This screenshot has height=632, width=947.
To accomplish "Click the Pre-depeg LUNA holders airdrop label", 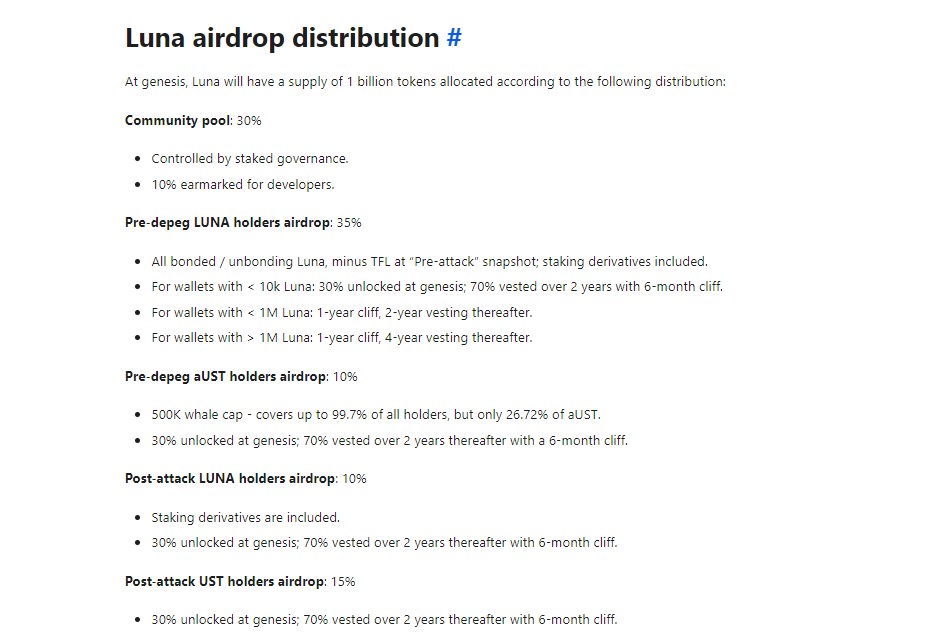I will tap(228, 222).
